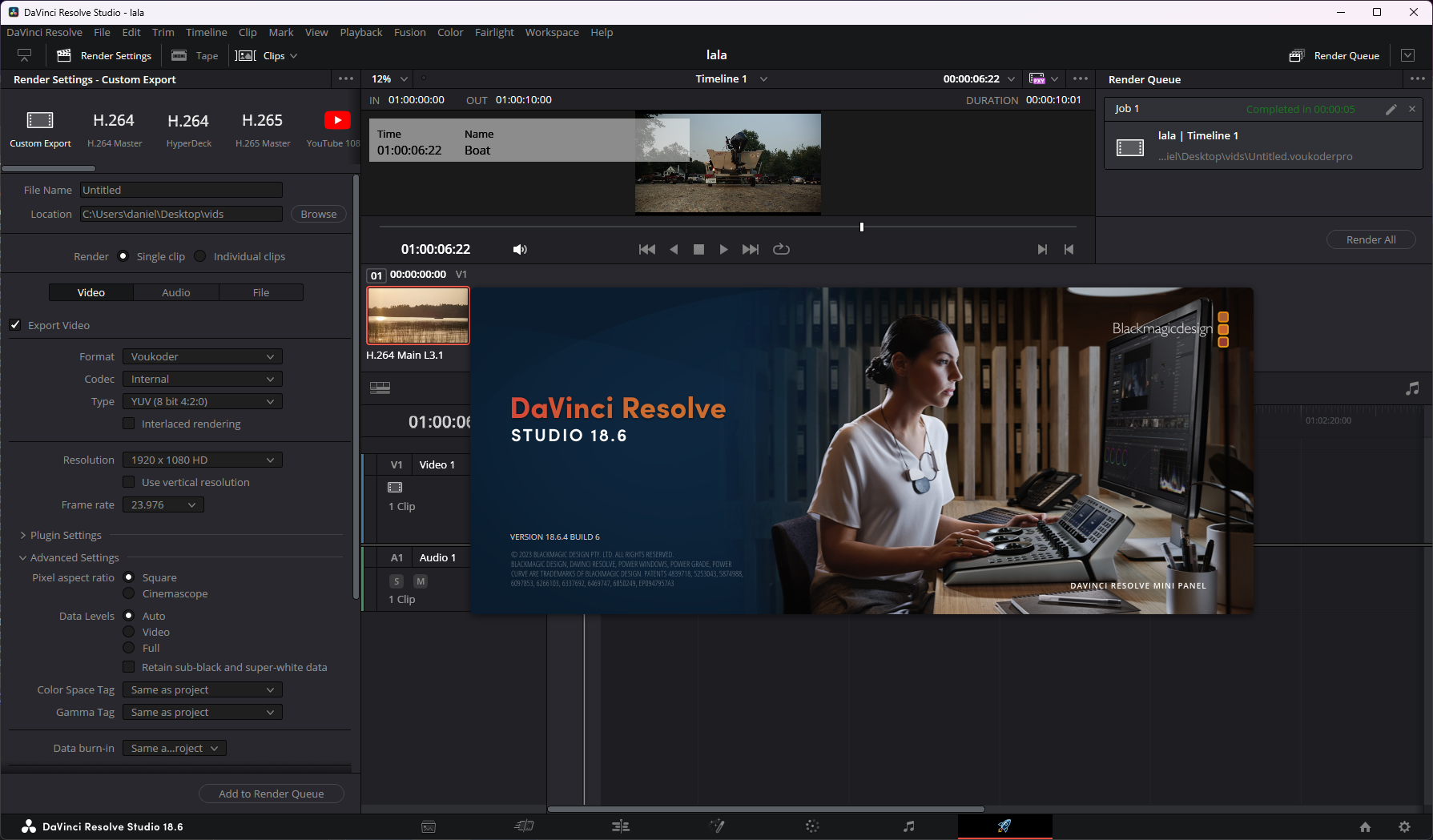
Task: Click the viewer scrubber playhead
Action: (x=862, y=227)
